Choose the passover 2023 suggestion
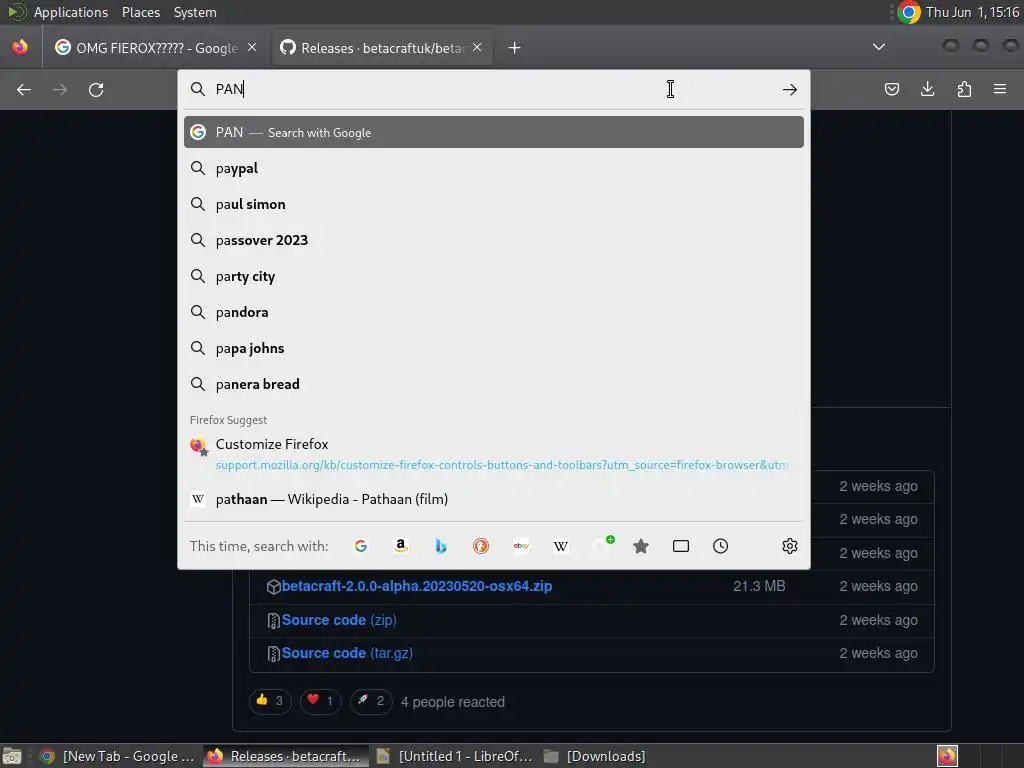The width and height of the screenshot is (1024, 768). pos(494,240)
